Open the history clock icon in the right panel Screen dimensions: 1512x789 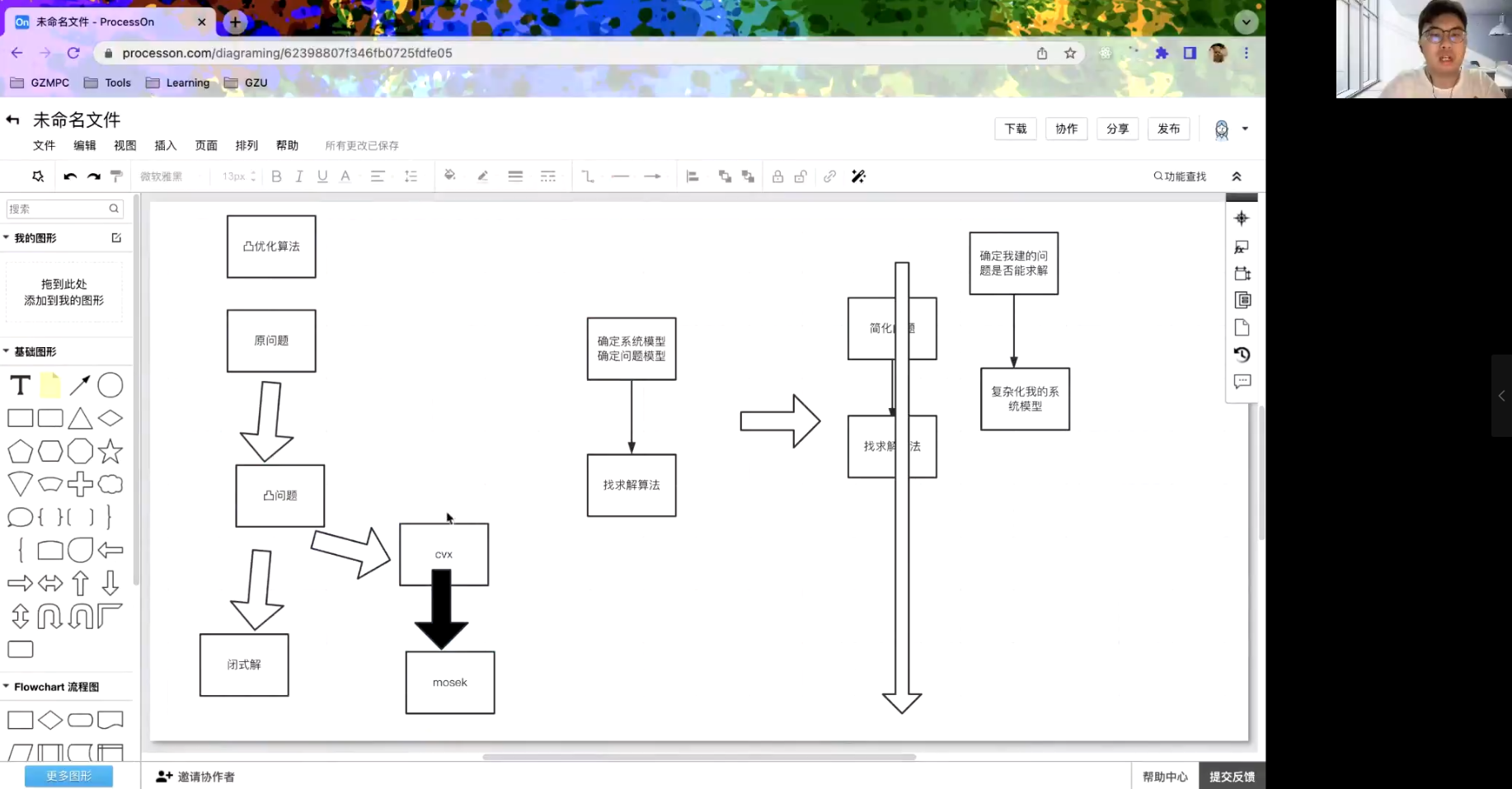pyautogui.click(x=1242, y=355)
